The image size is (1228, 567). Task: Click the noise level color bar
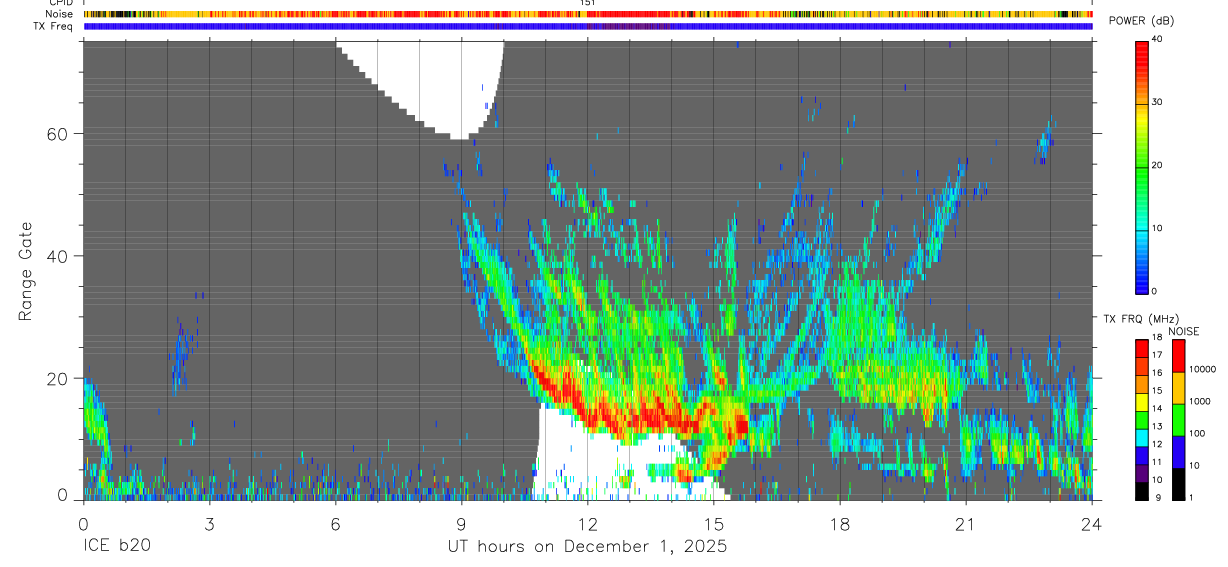(1178, 419)
